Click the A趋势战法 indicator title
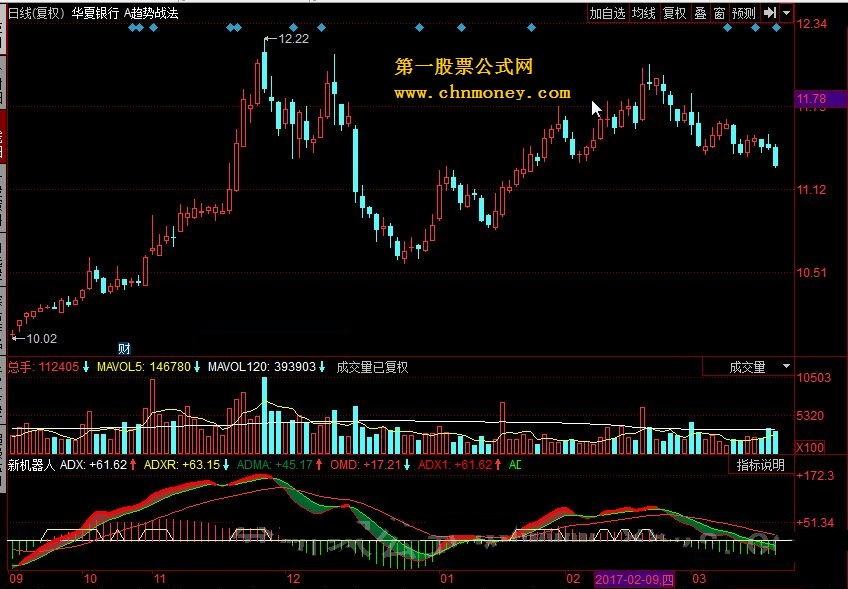This screenshot has width=848, height=589. coord(151,13)
